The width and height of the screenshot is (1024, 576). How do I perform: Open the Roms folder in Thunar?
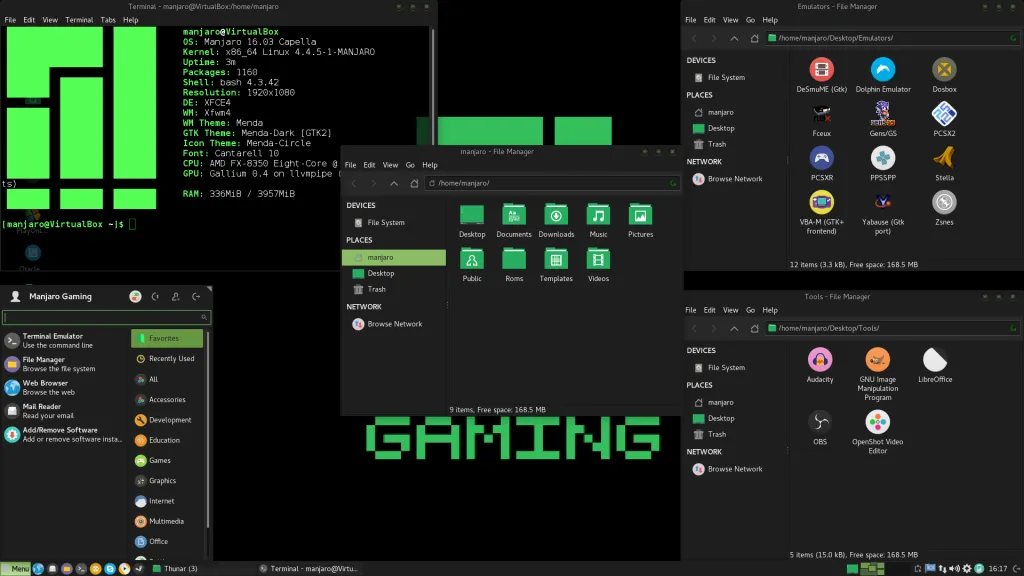[514, 260]
